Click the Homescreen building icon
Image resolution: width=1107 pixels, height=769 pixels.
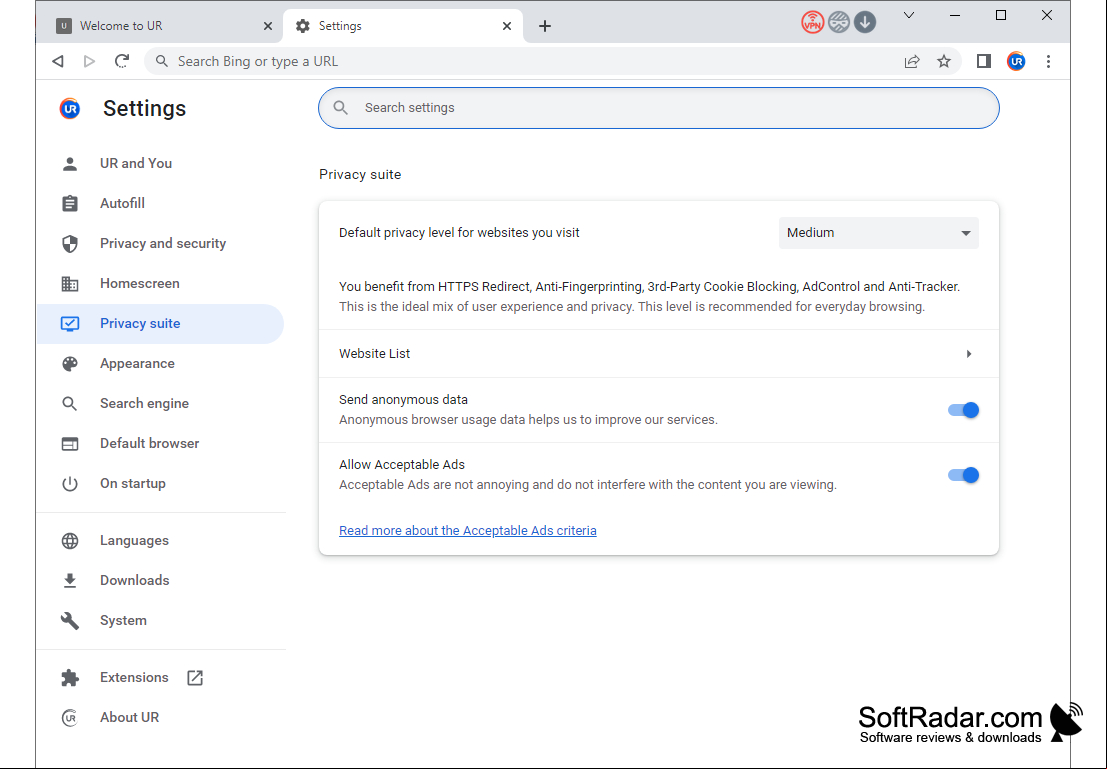pyautogui.click(x=70, y=284)
